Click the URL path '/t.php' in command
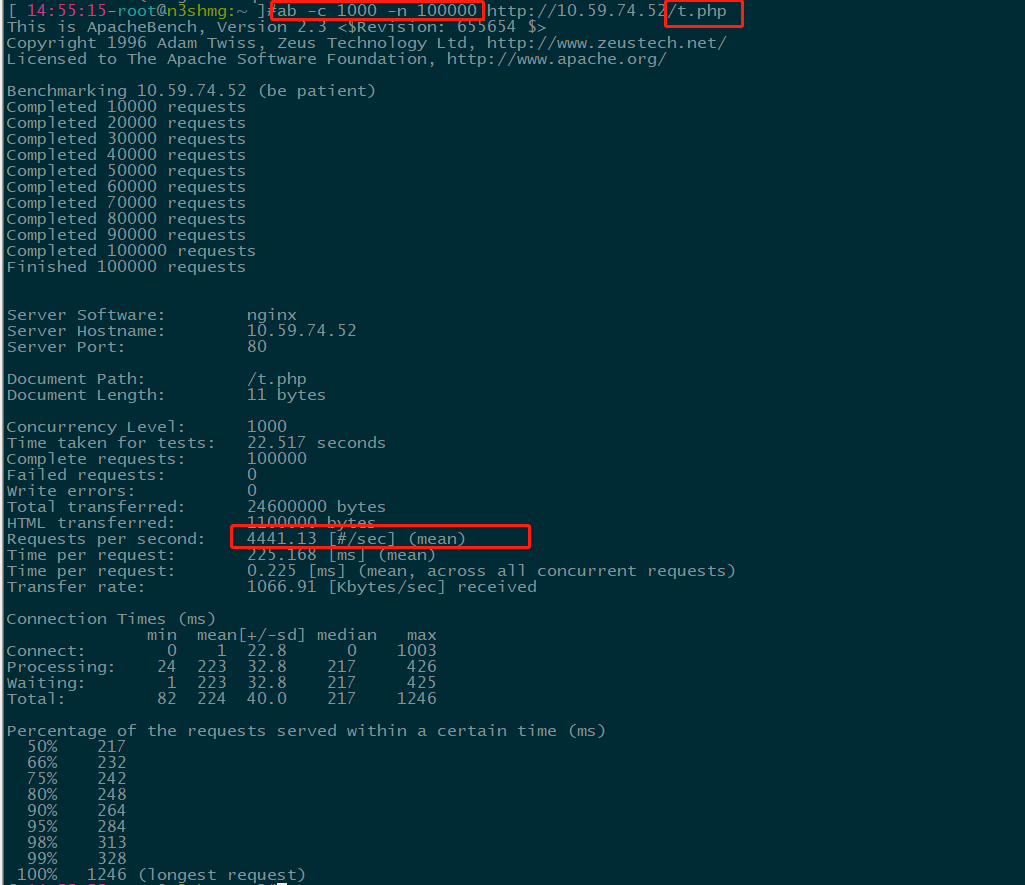Viewport: 1025px width, 885px height. tap(697, 11)
